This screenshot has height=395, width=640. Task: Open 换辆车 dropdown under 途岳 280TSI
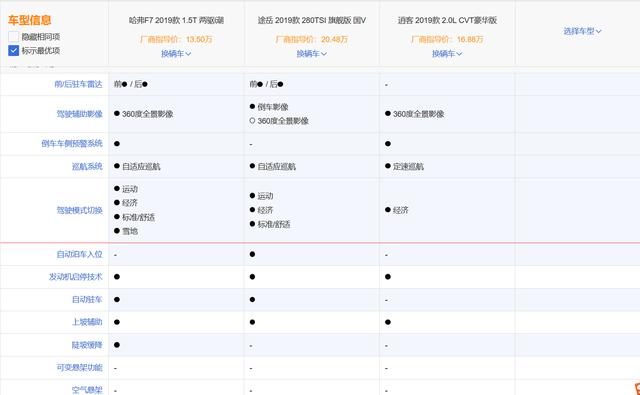point(311,53)
